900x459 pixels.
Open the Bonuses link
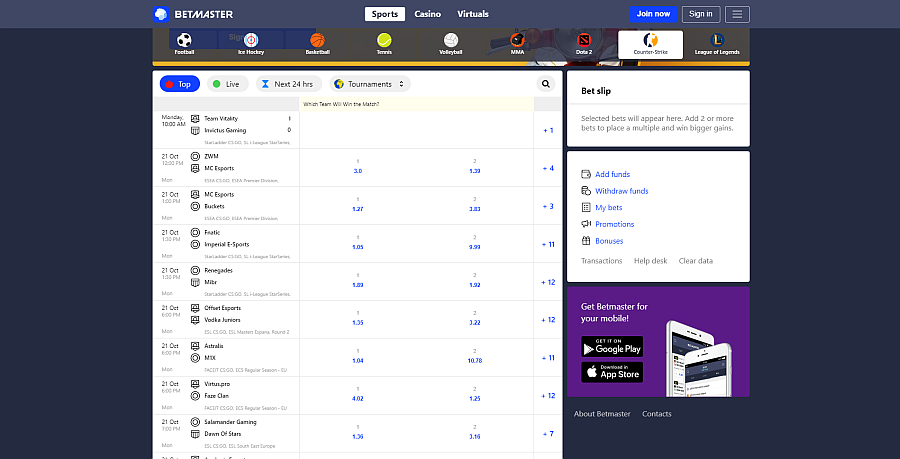click(609, 241)
